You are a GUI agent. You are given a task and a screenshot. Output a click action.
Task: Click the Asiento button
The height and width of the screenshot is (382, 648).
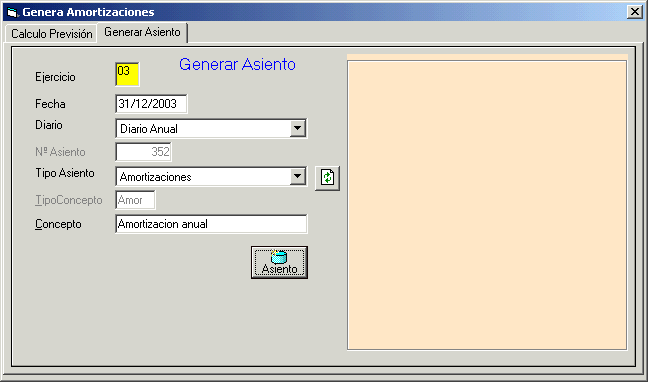279,263
